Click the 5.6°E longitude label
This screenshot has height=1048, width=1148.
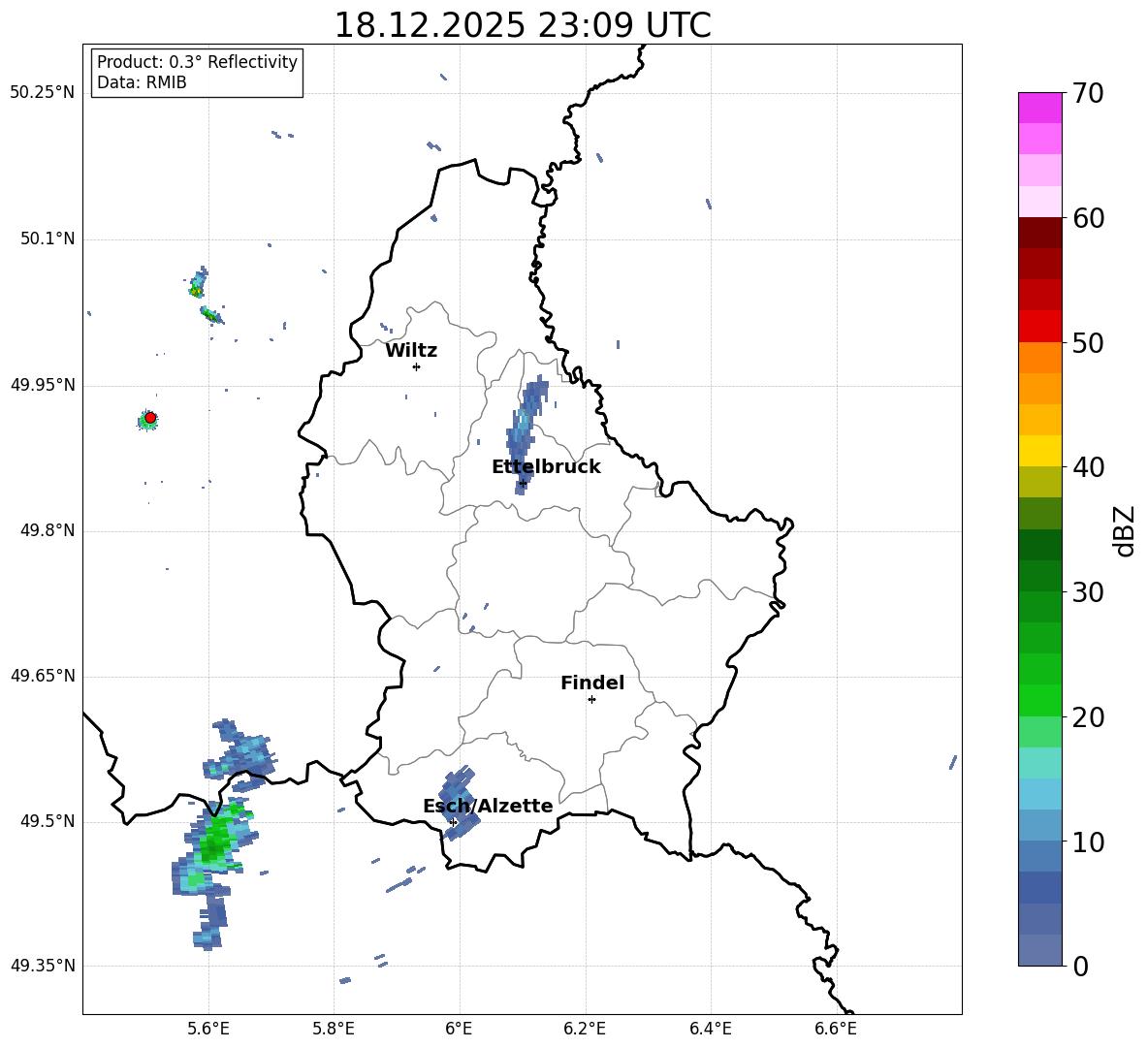(x=208, y=1029)
